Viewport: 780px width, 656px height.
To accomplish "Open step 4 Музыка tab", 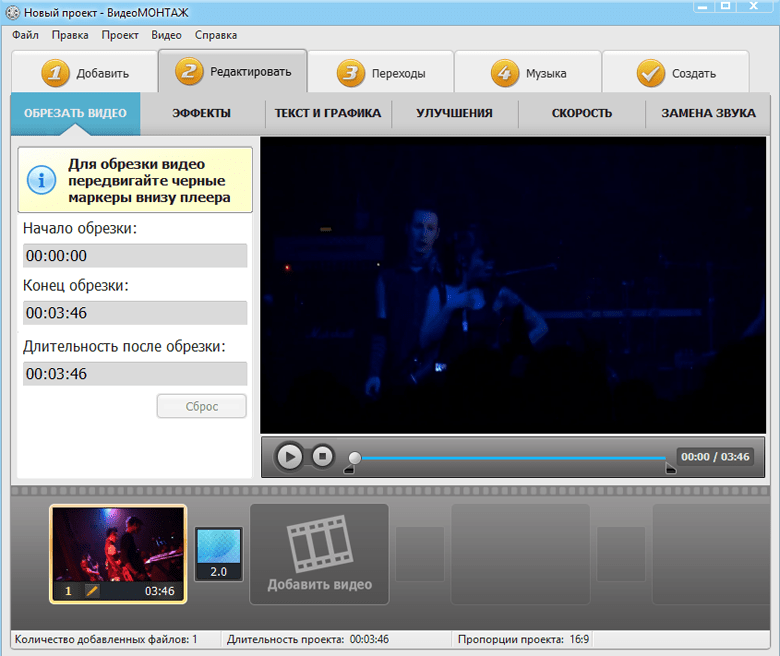I will [528, 73].
